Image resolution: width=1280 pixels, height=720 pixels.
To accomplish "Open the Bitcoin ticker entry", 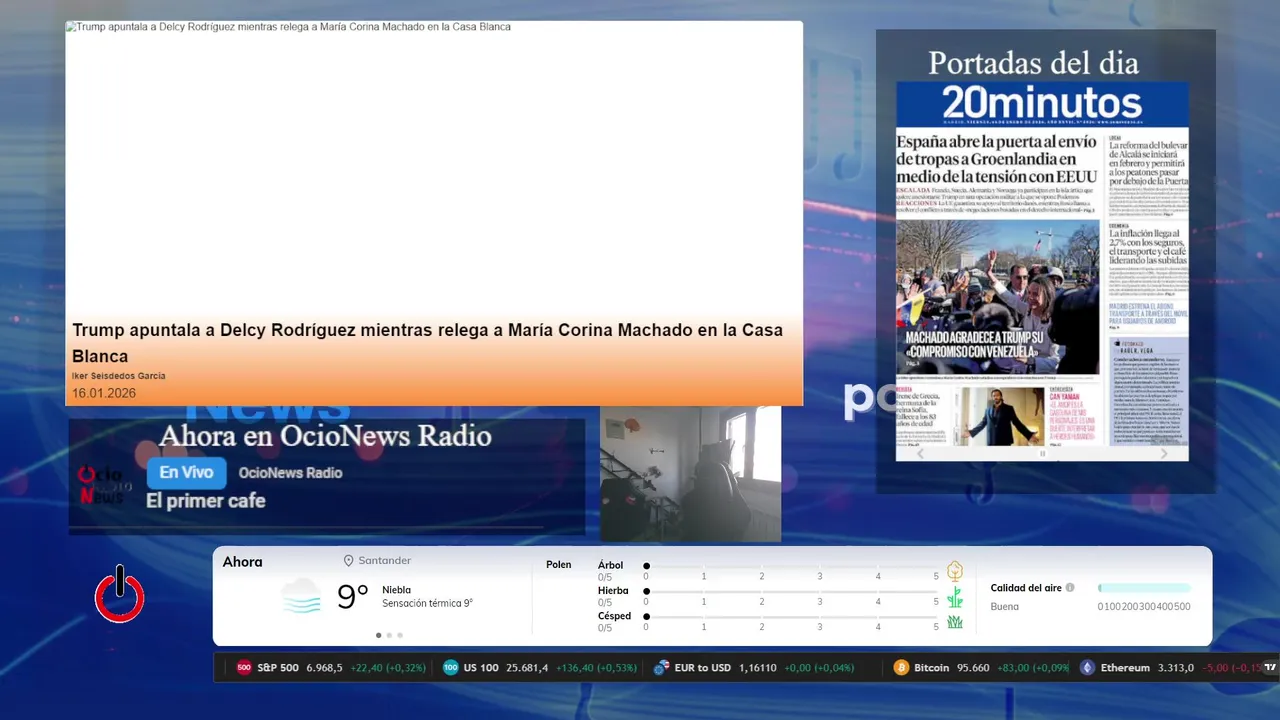I will point(981,668).
